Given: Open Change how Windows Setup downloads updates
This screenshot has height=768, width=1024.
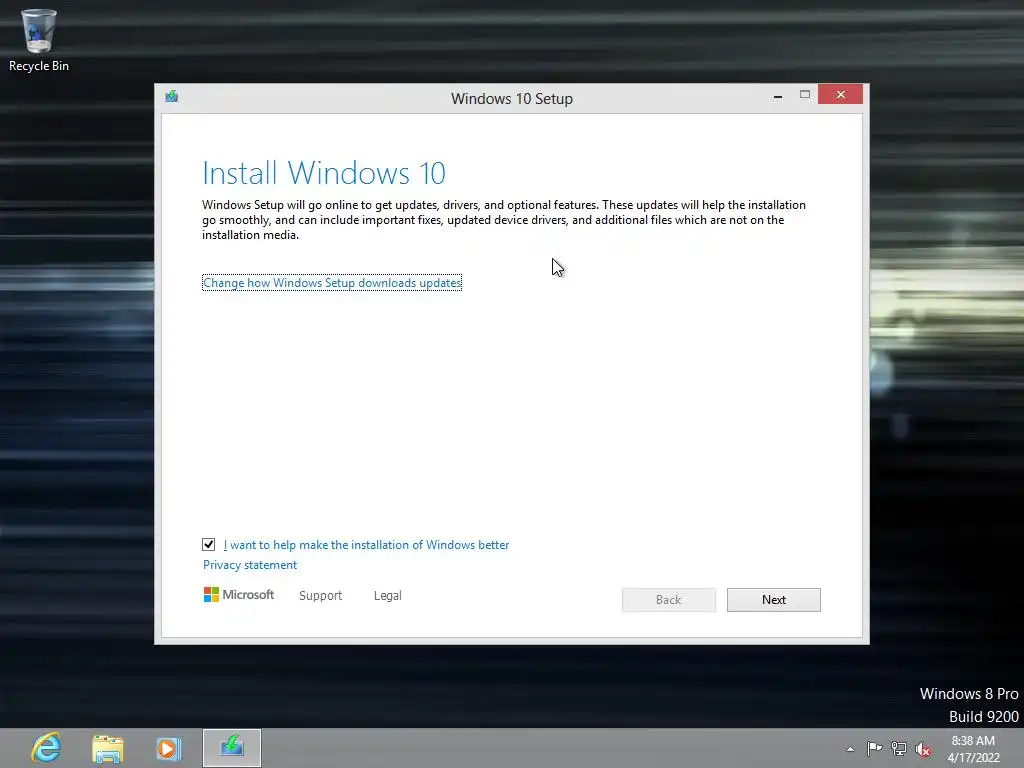Looking at the screenshot, I should tap(332, 283).
